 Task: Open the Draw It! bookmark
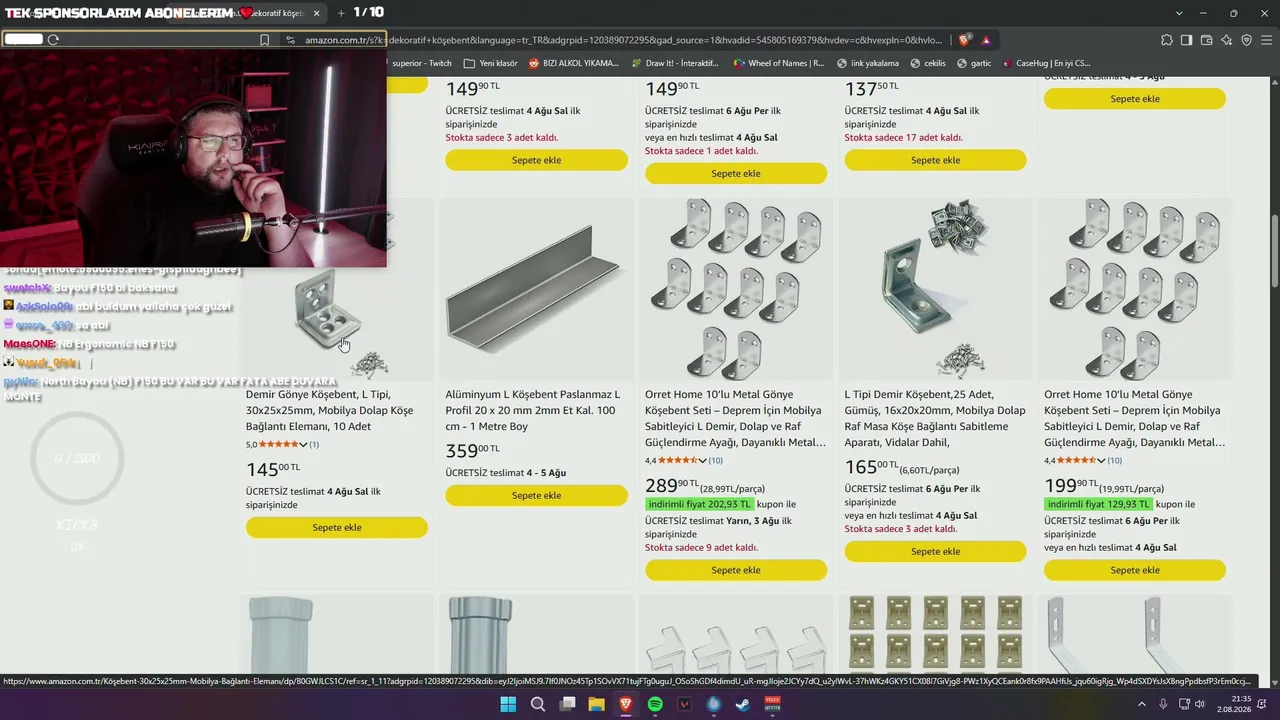pos(674,63)
